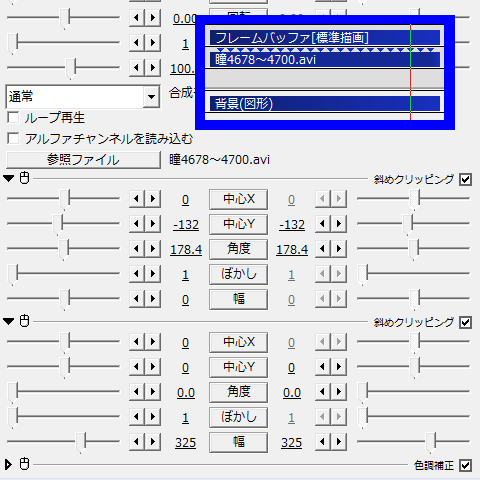Click the right slider of the -132 中心Y row
The image size is (480, 480).
413,223
